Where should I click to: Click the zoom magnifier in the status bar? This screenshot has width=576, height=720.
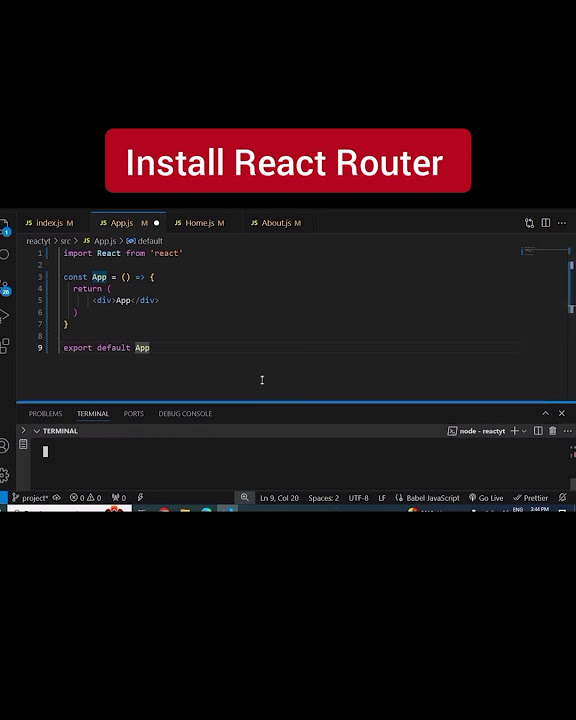click(x=244, y=497)
